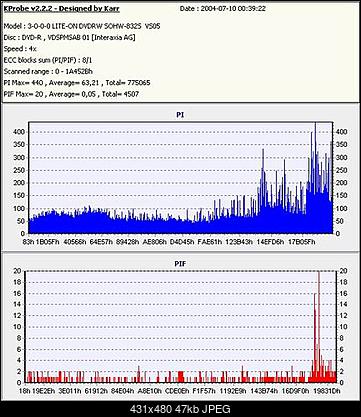Click the "1B05Fh" axis label
This screenshot has width=361, height=417.
coord(47,242)
